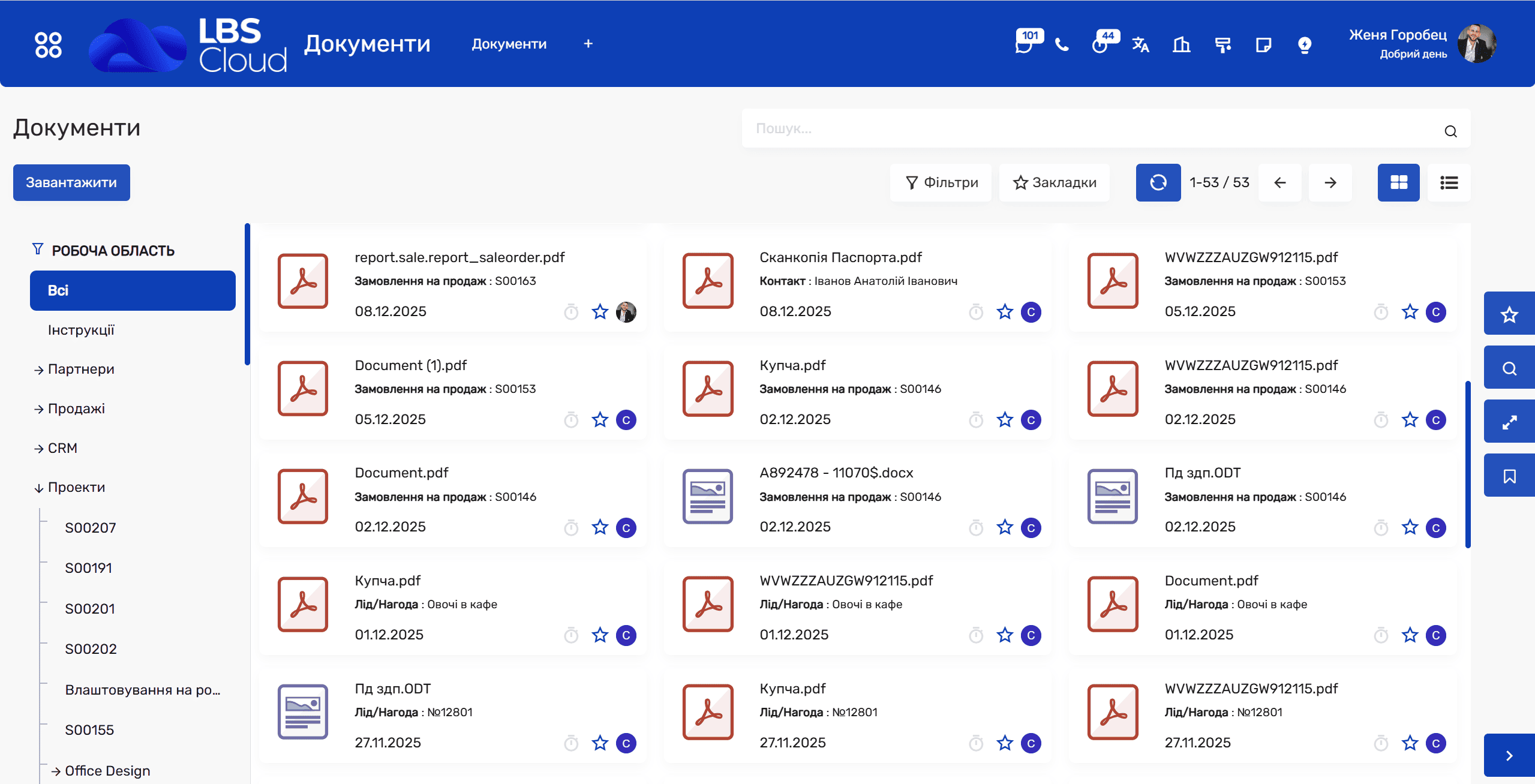Image resolution: width=1535 pixels, height=784 pixels.
Task: Open the apps grid menu icon
Action: pos(48,45)
